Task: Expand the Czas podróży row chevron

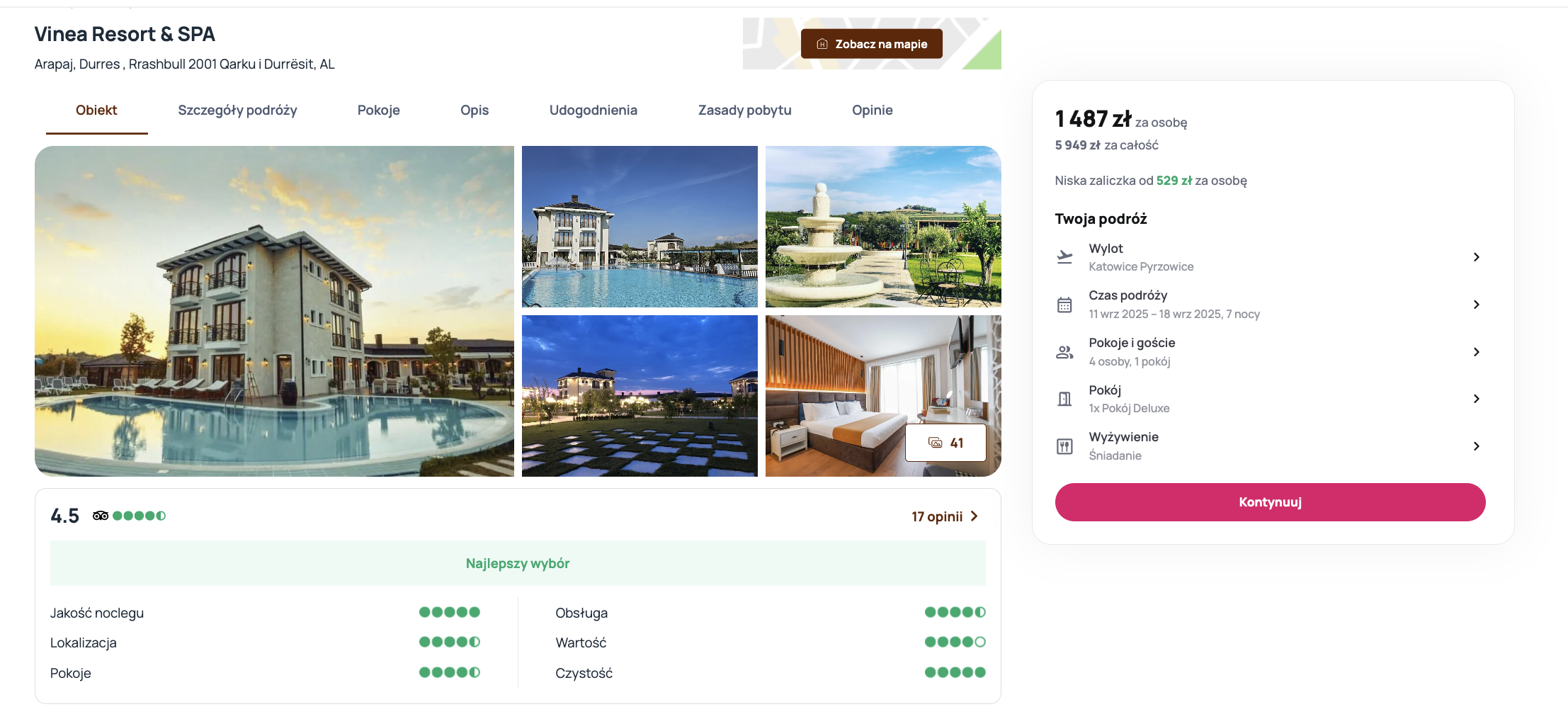Action: (x=1477, y=305)
